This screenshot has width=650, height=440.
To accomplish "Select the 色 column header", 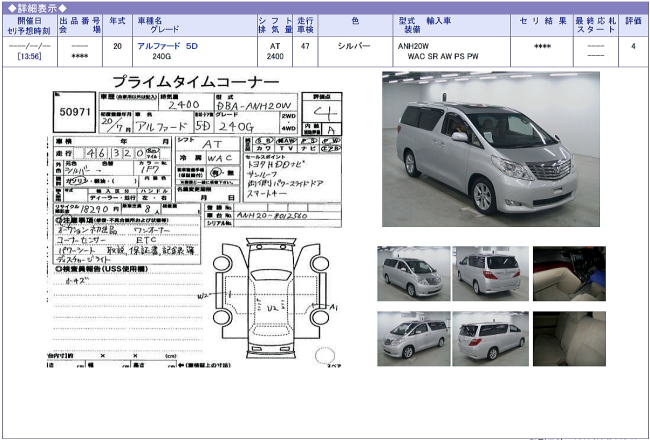I will click(355, 25).
